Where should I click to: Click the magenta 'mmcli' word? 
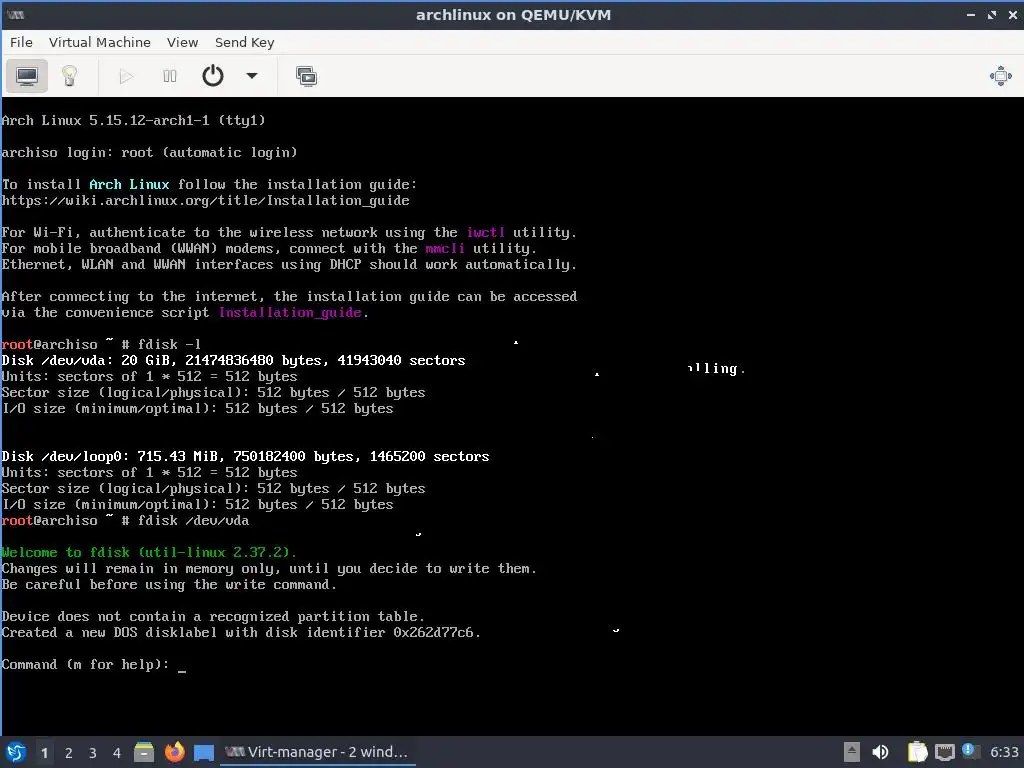tap(445, 248)
